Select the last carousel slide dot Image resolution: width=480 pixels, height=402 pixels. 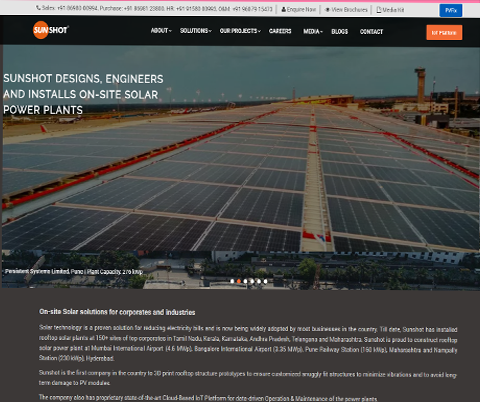coord(265,281)
